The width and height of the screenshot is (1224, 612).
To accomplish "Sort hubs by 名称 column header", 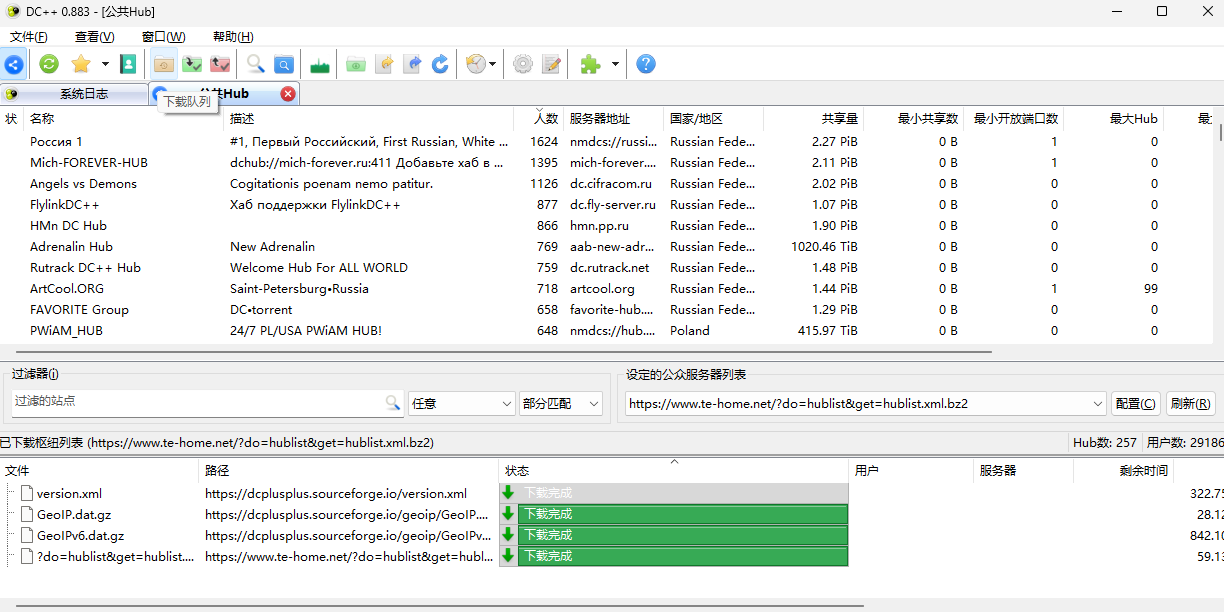I will point(124,118).
